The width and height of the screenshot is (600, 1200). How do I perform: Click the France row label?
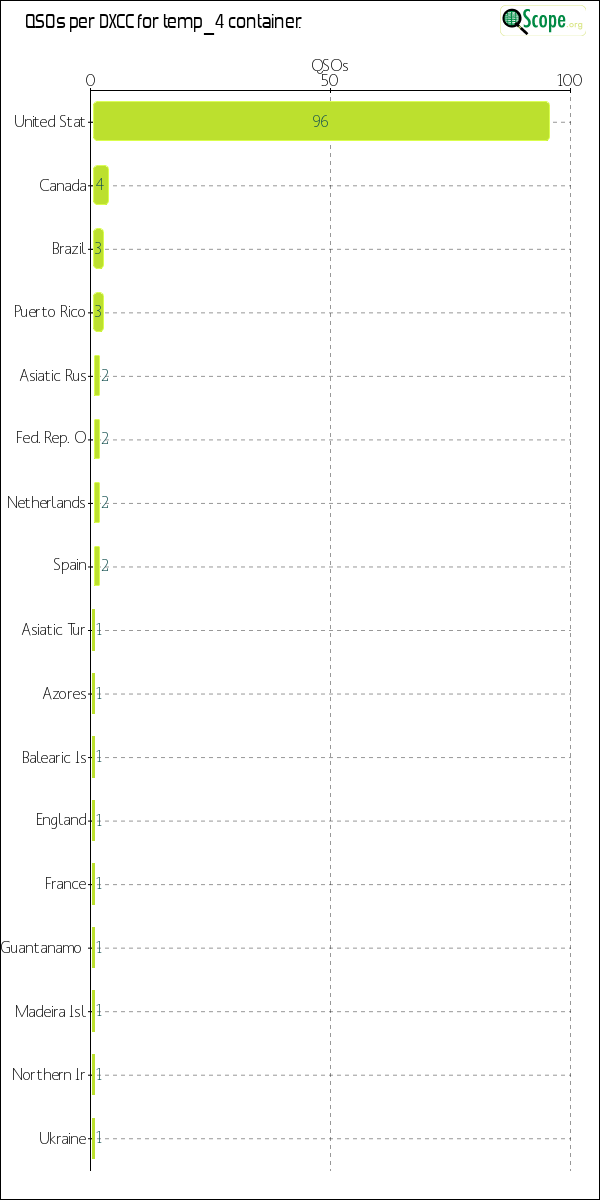point(65,884)
